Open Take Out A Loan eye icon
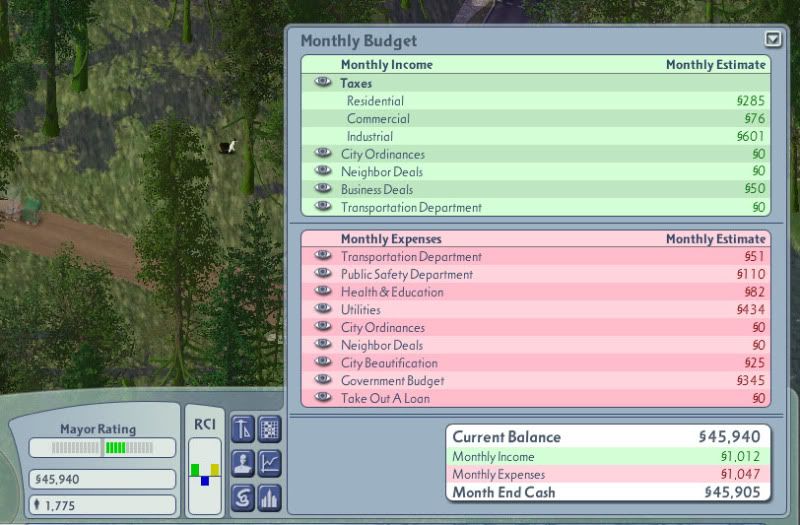 [322, 397]
